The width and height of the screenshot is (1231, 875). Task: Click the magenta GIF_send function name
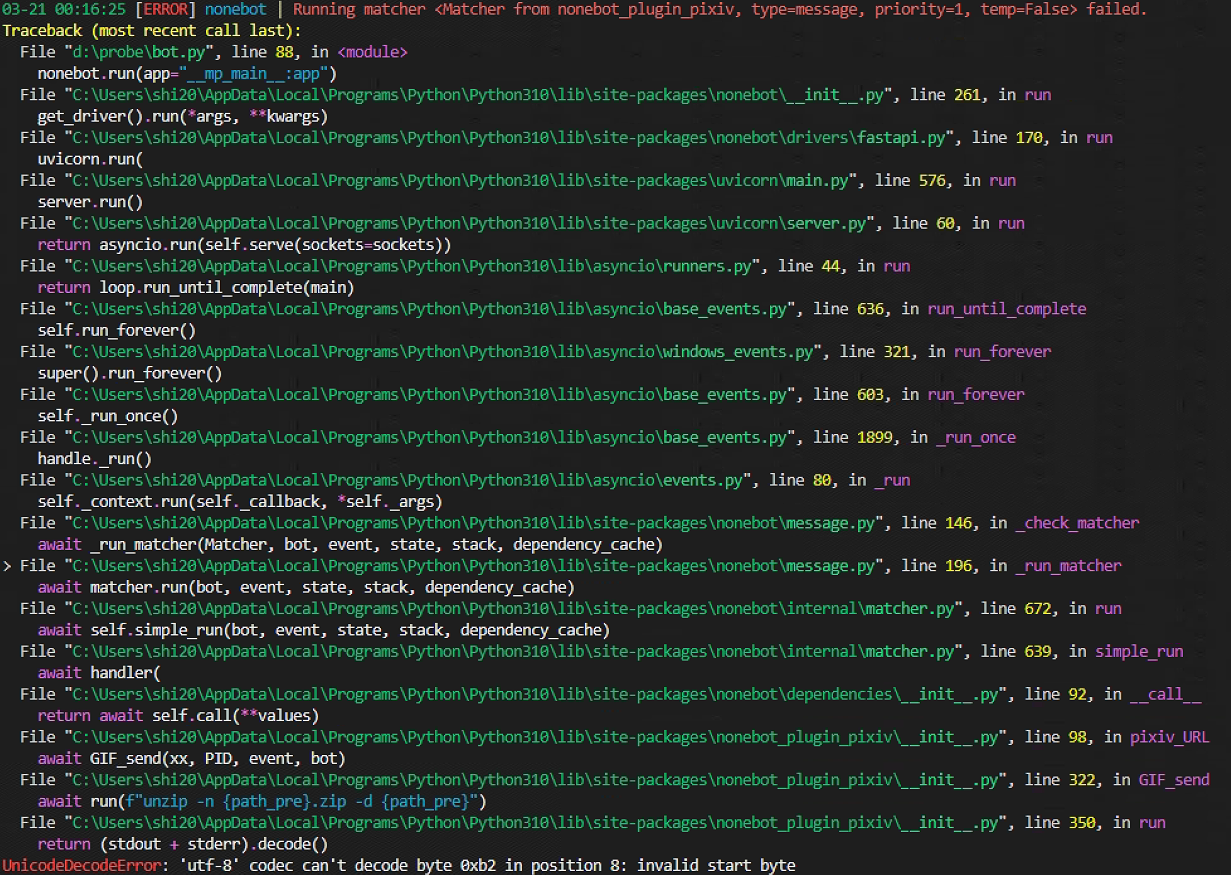(1174, 781)
